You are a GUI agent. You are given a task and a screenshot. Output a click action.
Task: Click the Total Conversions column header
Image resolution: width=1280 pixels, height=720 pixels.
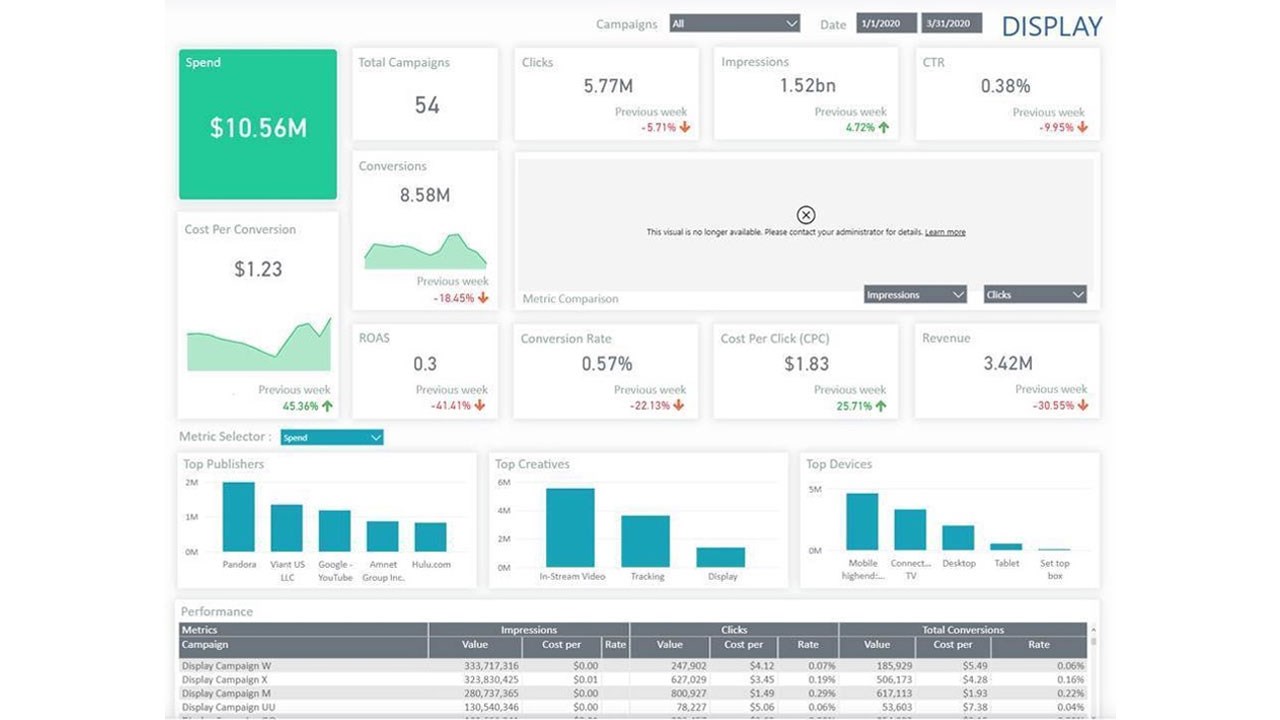coord(963,630)
